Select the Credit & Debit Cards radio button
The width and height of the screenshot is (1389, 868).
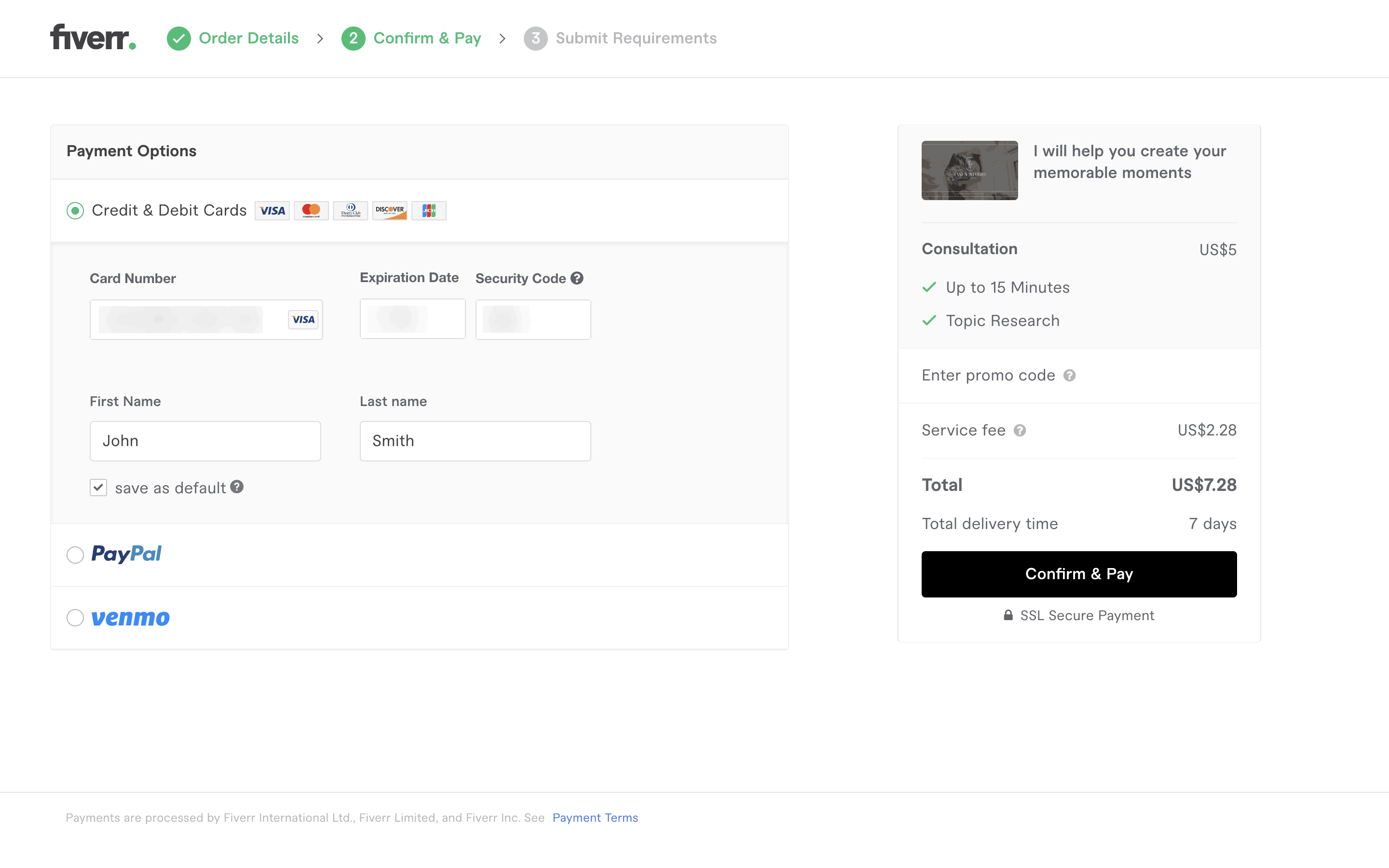75,211
